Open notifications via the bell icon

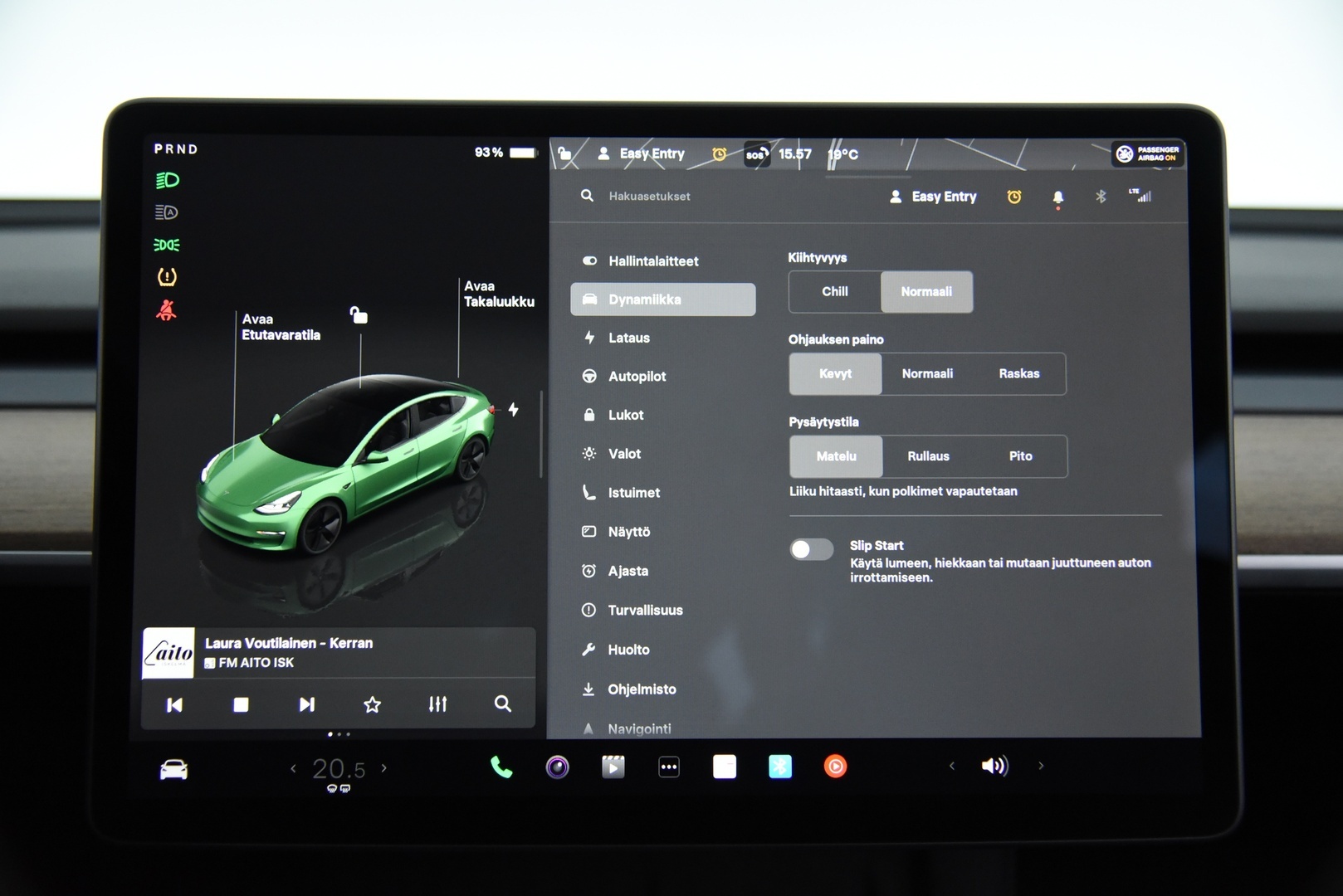click(1057, 197)
